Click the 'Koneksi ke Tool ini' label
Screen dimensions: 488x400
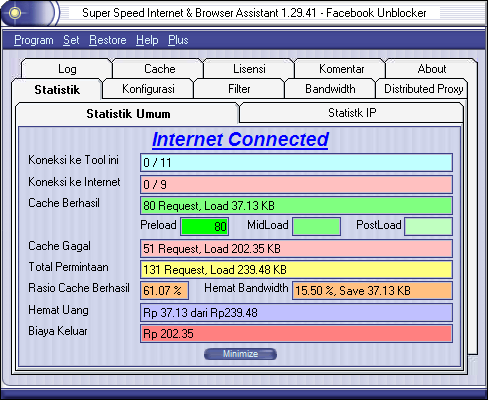[73, 160]
